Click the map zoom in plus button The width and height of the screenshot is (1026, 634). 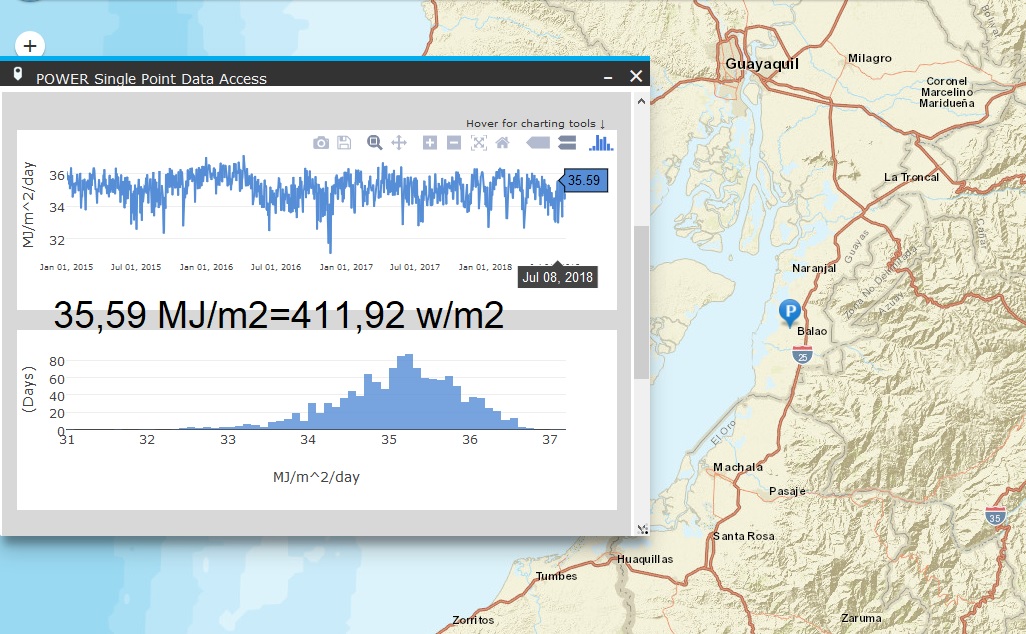pyautogui.click(x=30, y=45)
